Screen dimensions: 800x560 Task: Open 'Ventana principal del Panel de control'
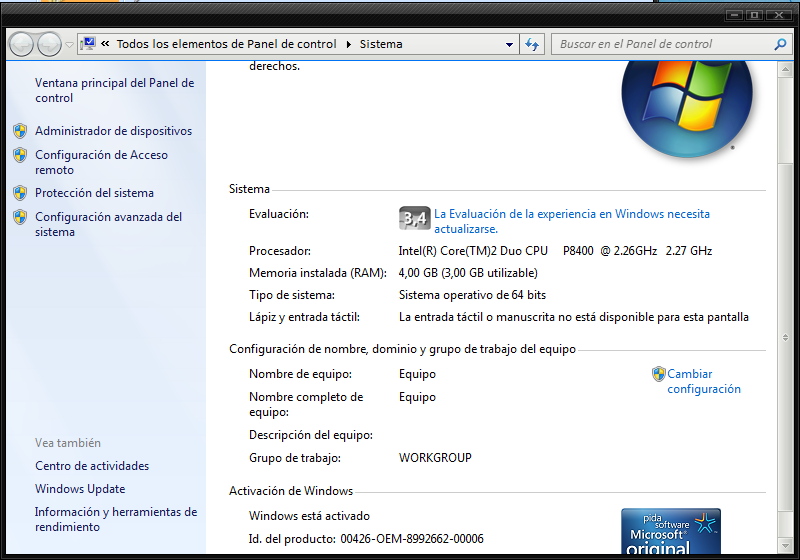tap(114, 90)
